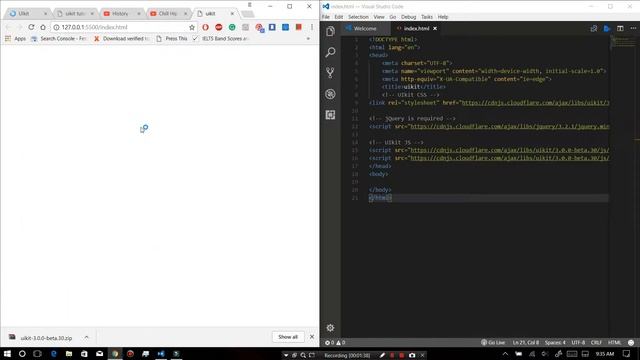This screenshot has width=640, height=360.
Task: Change encoding via UTF-8 status entry
Action: (578, 342)
